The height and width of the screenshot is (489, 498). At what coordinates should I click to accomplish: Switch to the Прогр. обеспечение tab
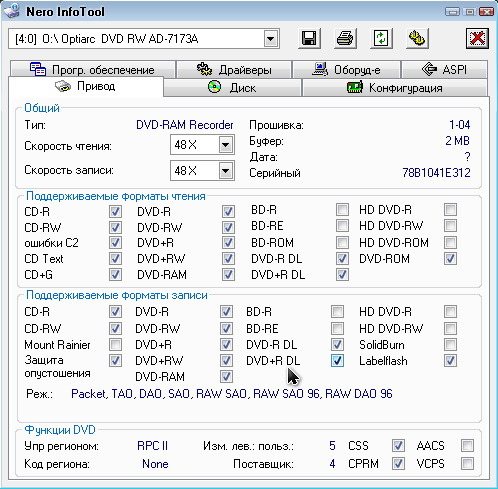[x=92, y=69]
